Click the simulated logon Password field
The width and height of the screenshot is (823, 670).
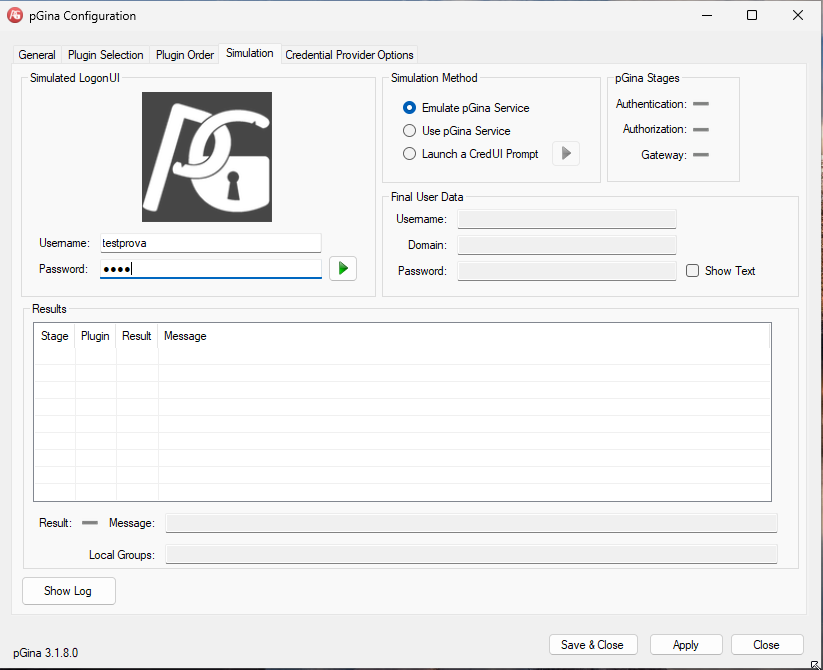(x=210, y=269)
